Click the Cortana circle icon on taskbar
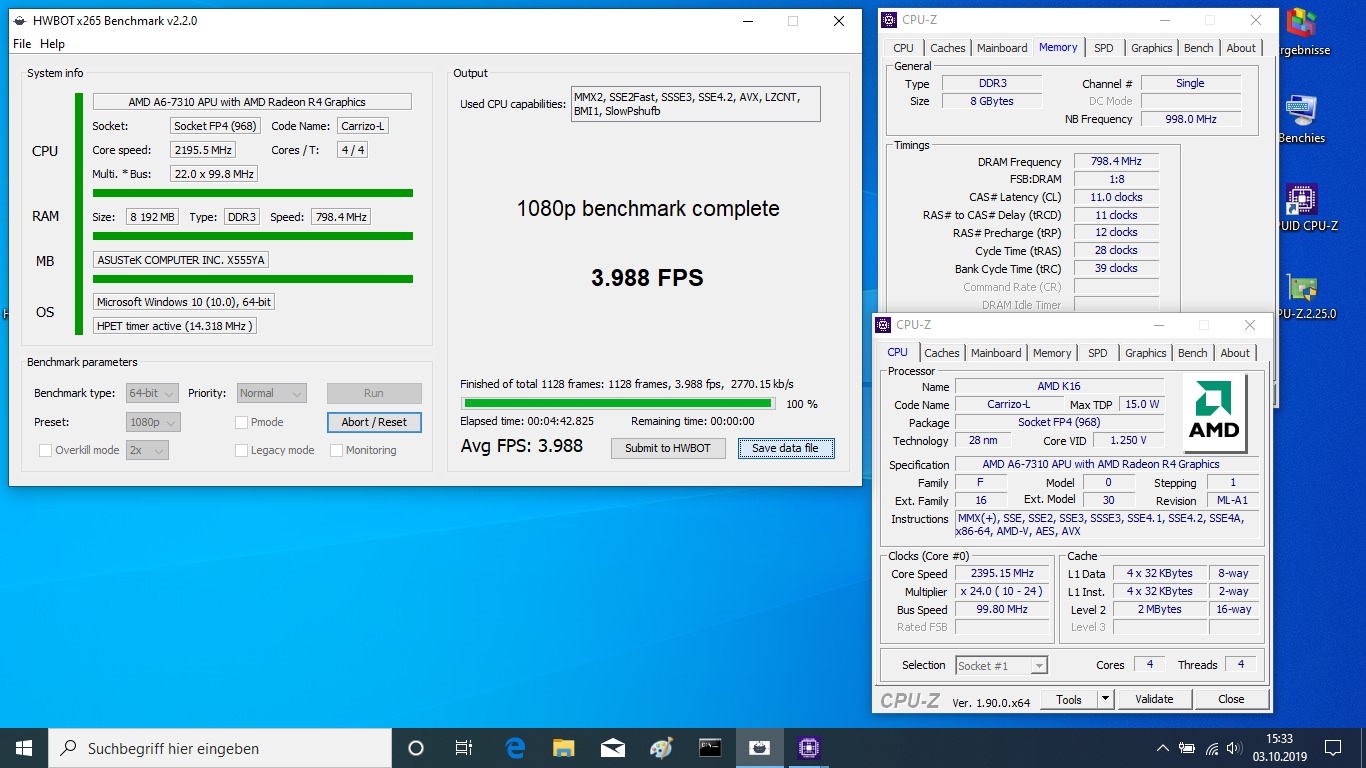This screenshot has width=1366, height=768. click(x=416, y=748)
